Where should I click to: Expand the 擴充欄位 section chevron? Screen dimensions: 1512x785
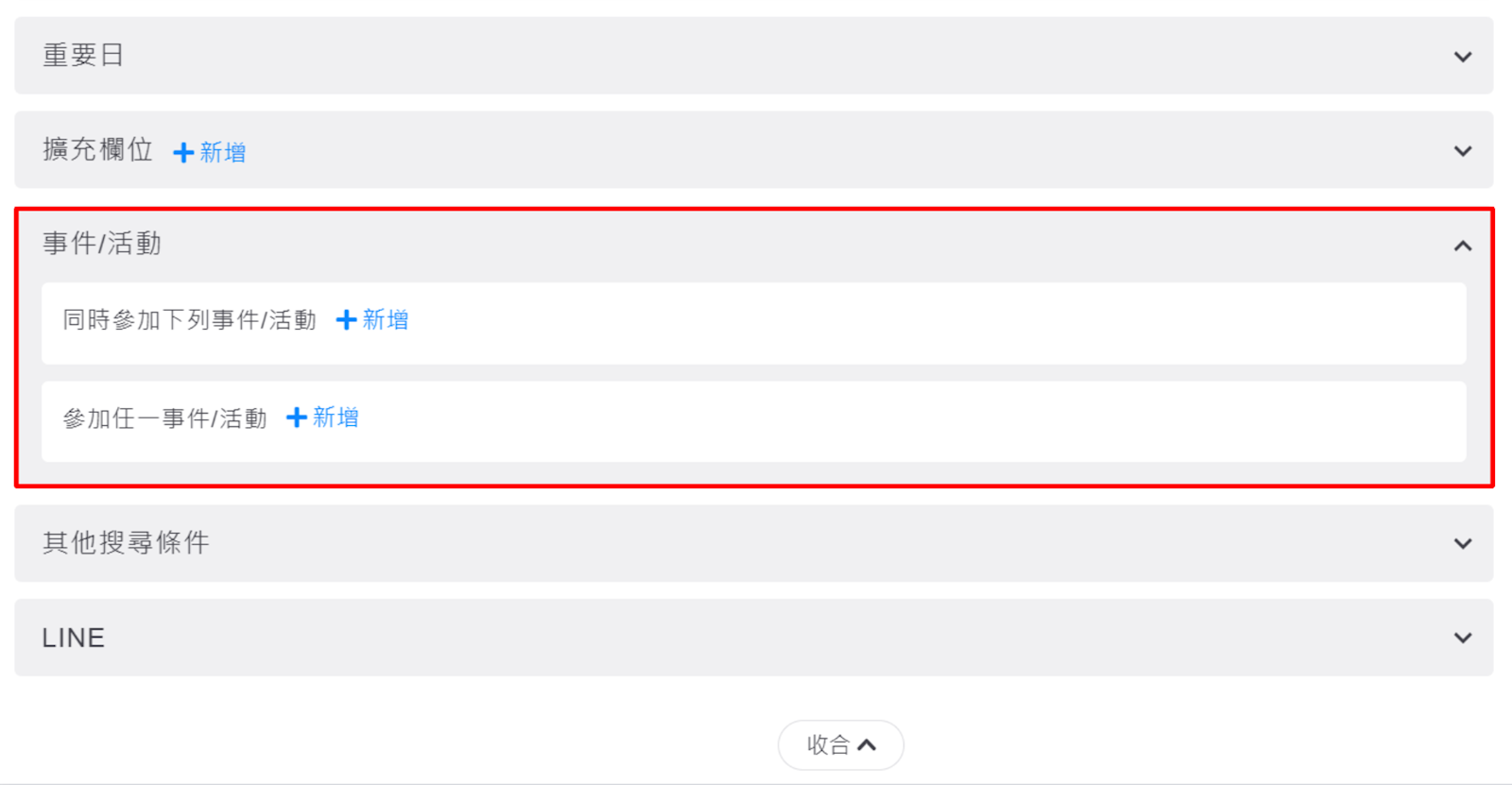pos(1462,151)
